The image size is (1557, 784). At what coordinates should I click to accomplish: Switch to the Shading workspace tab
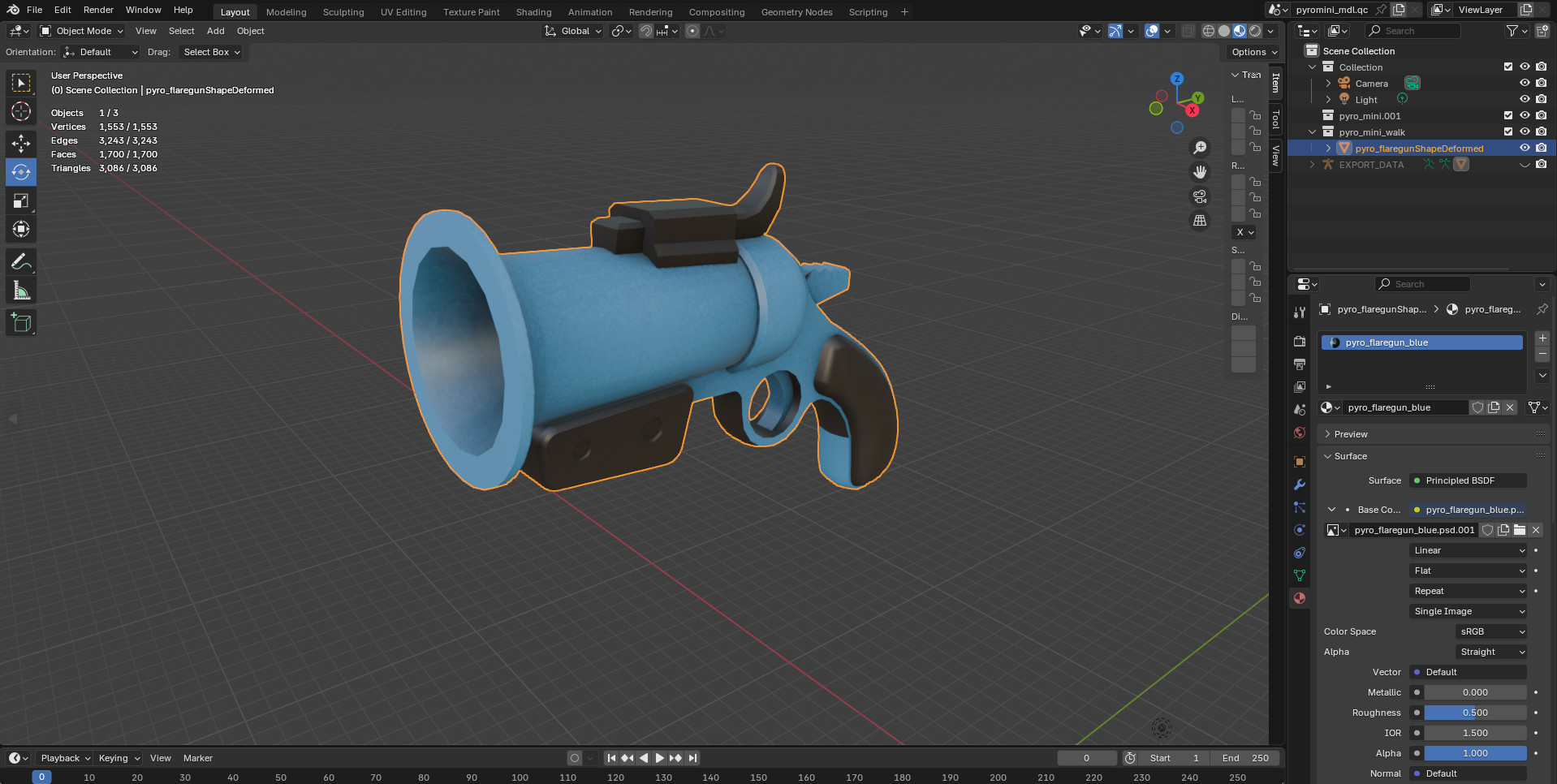tap(533, 12)
